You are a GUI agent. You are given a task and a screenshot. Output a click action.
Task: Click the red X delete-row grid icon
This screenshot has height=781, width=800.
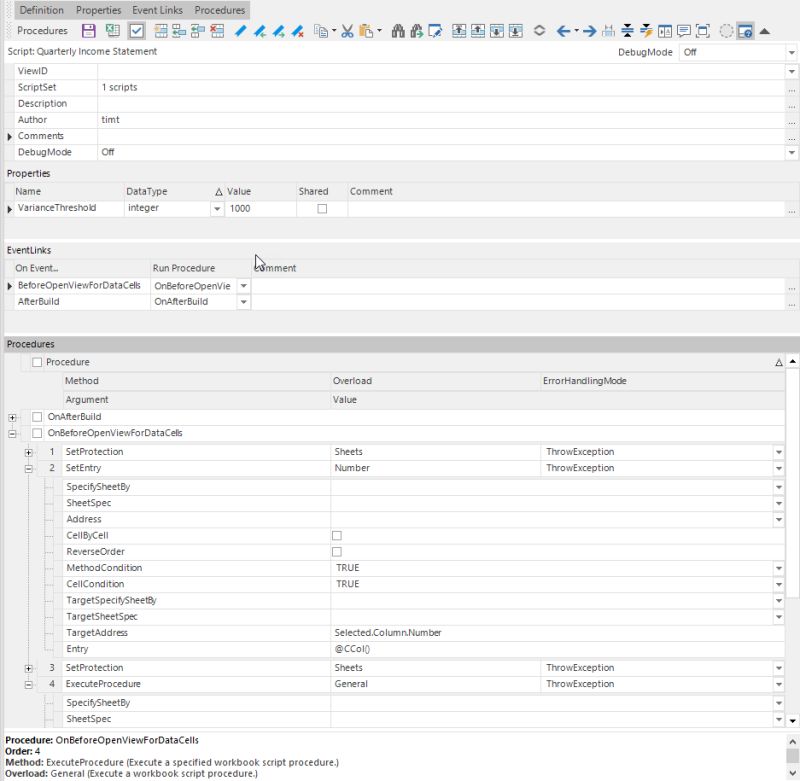point(217,31)
